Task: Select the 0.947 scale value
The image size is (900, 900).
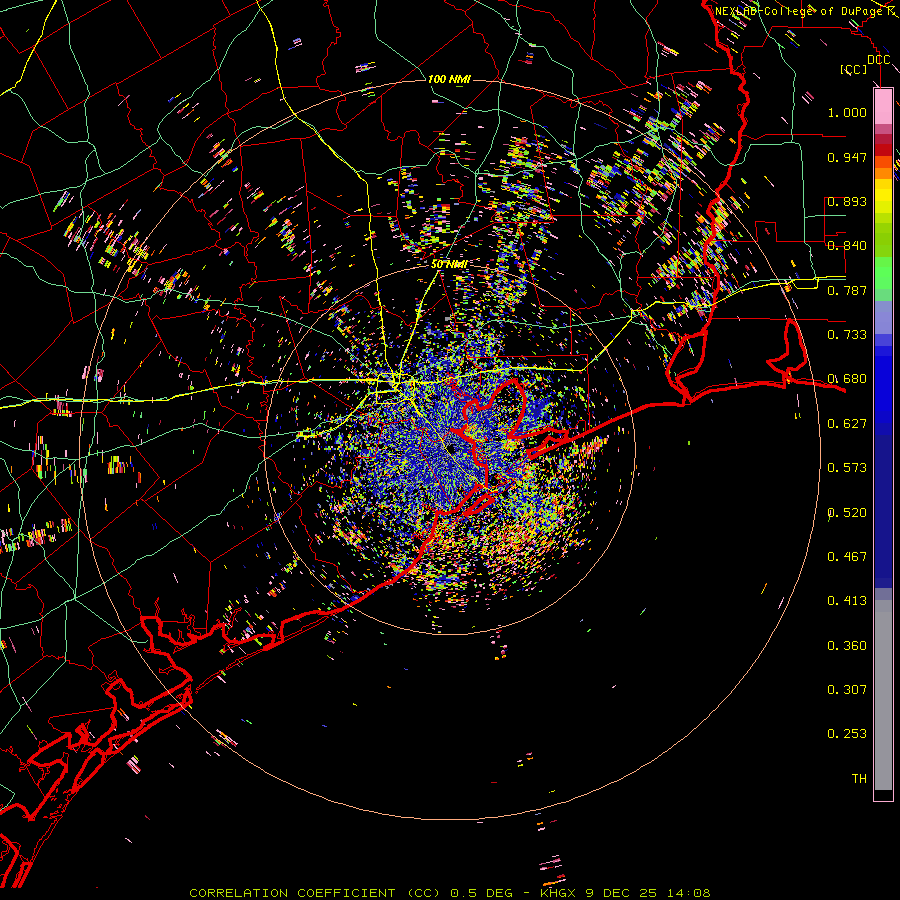Action: [847, 157]
